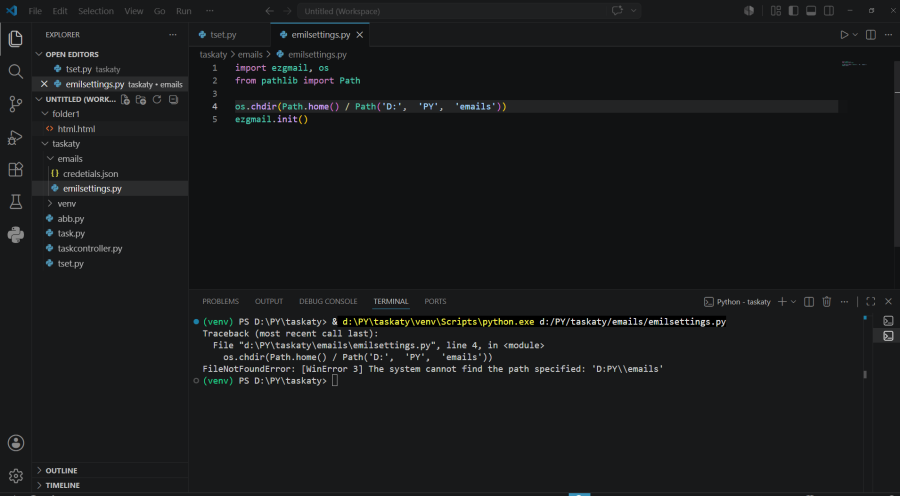Switch to the tset.py editor tab

[223, 35]
